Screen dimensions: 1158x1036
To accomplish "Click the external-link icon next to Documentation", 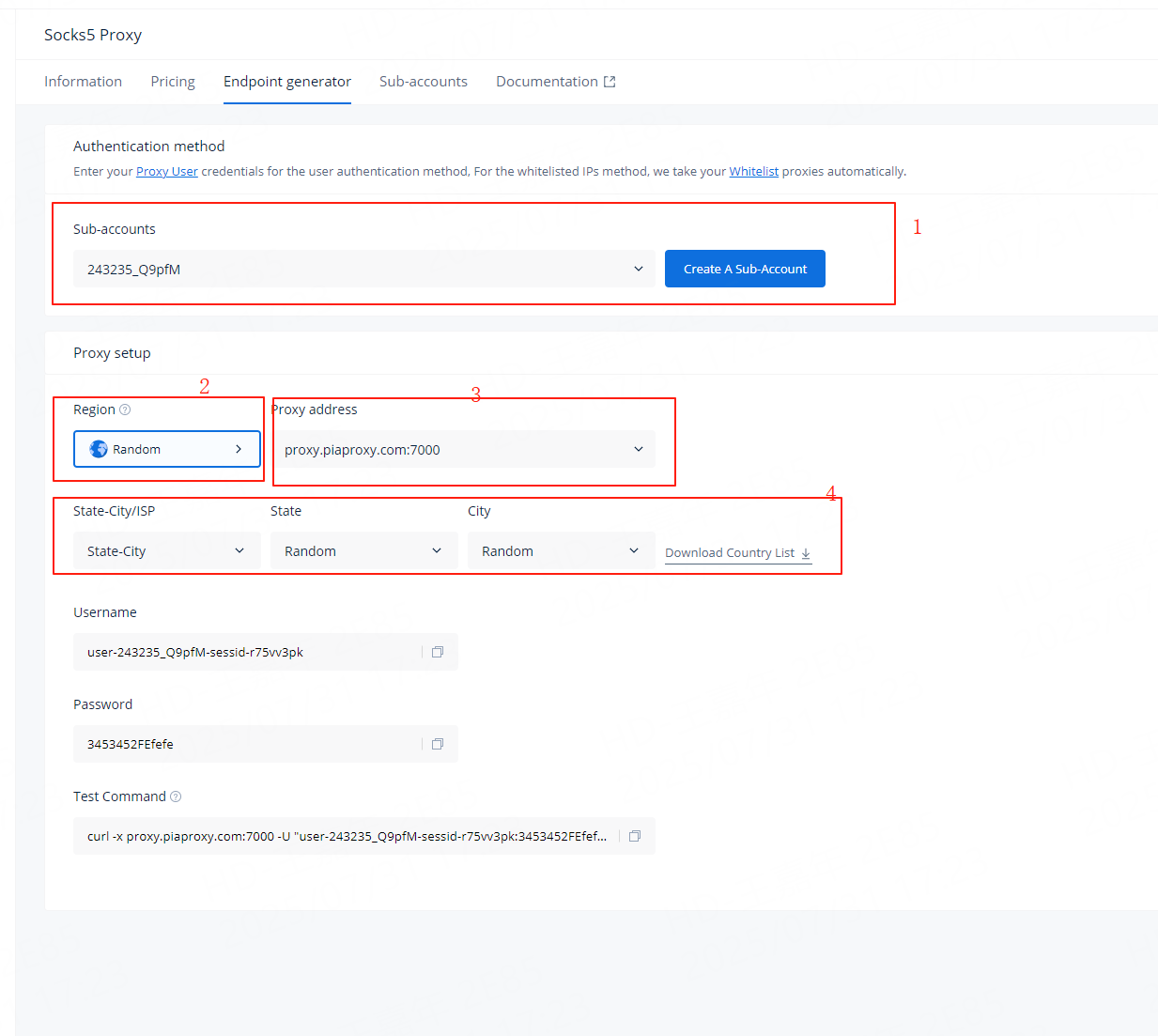I will [x=610, y=82].
